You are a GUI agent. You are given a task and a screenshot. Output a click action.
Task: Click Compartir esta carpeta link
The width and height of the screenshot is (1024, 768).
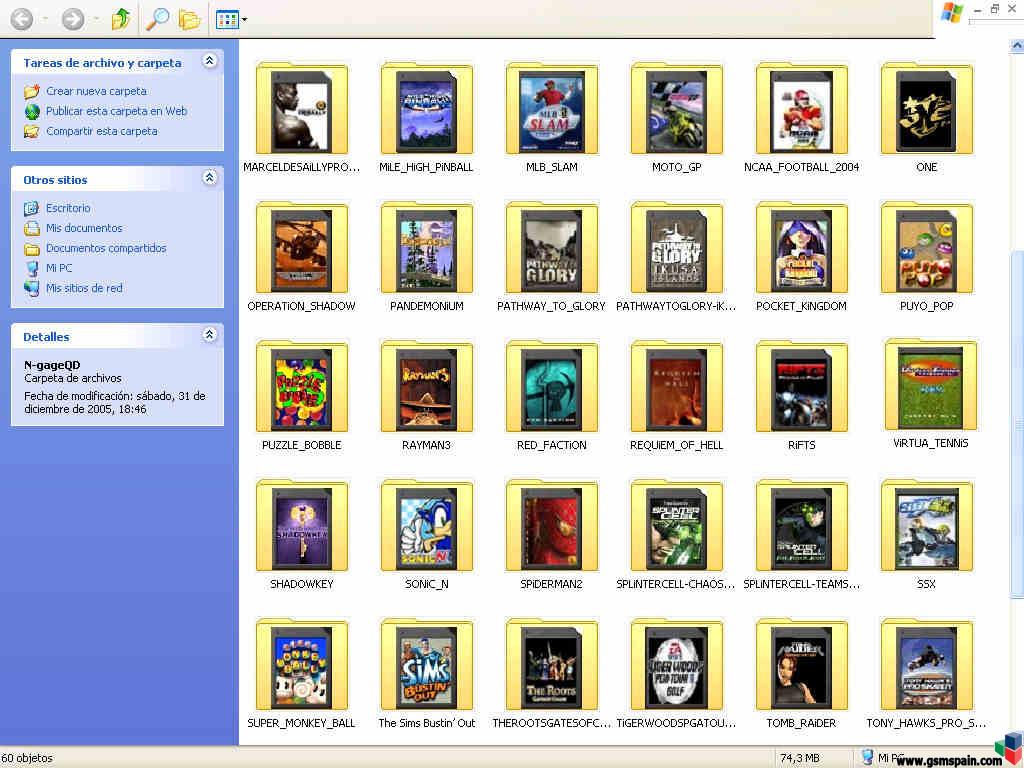pyautogui.click(x=101, y=131)
